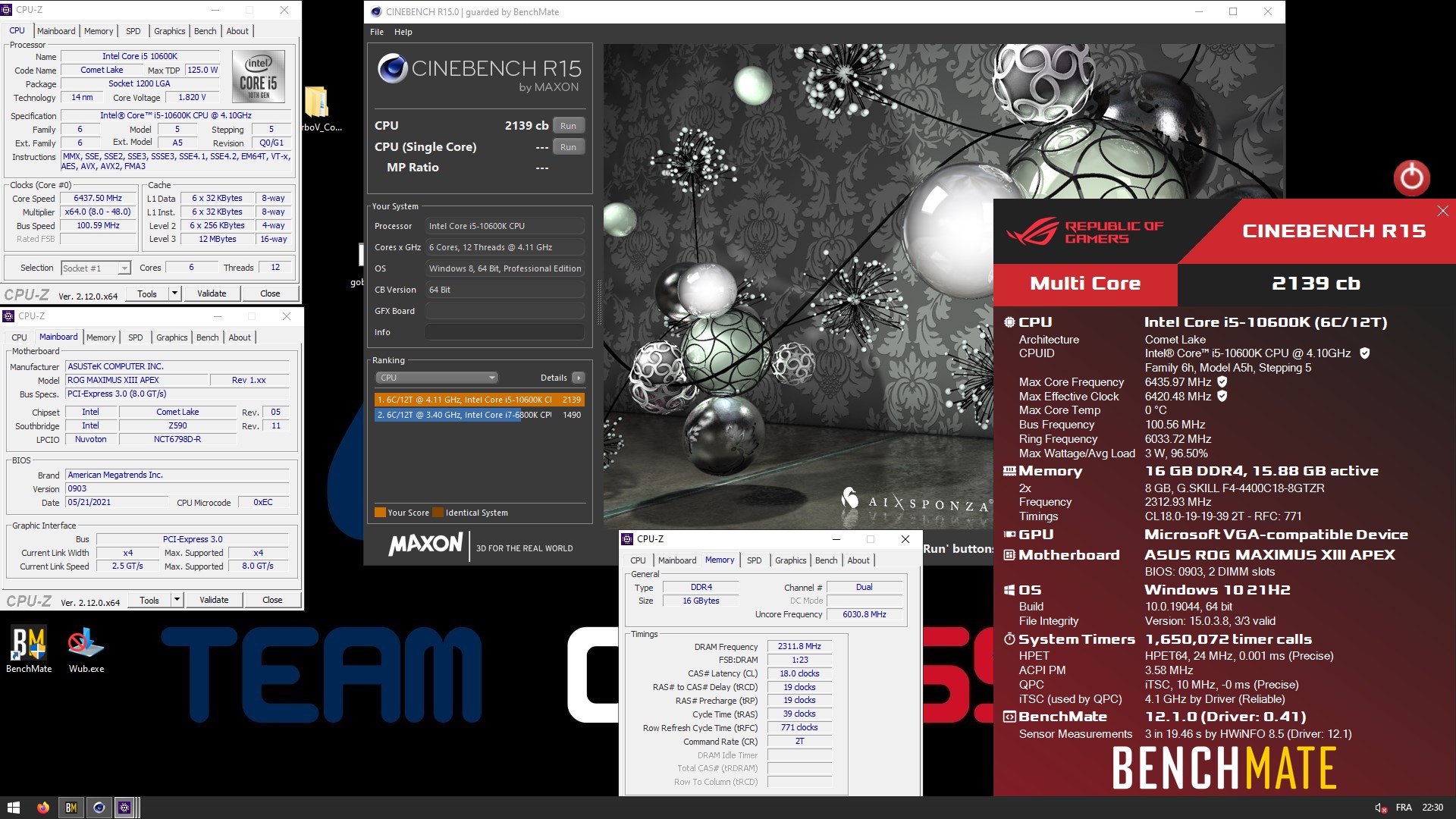This screenshot has width=1456, height=819.
Task: Click the Details arrow button in Ranking
Action: pyautogui.click(x=579, y=378)
